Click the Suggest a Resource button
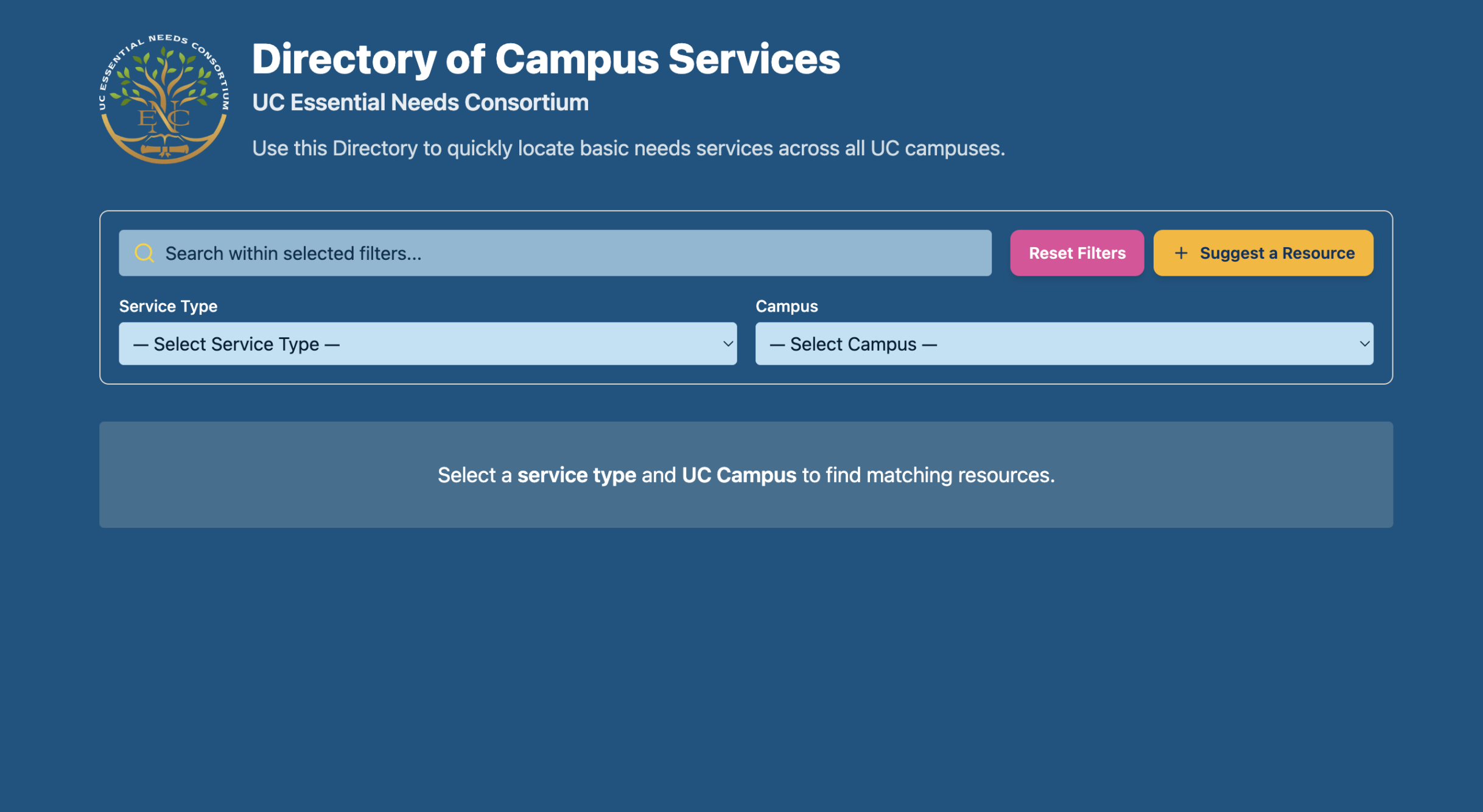 1263,253
